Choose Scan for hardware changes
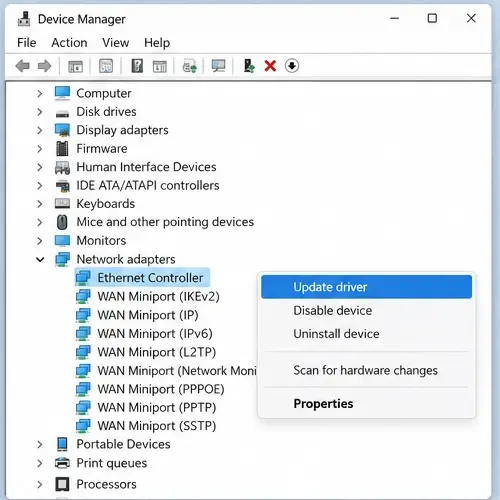The width and height of the screenshot is (500, 500). point(366,370)
